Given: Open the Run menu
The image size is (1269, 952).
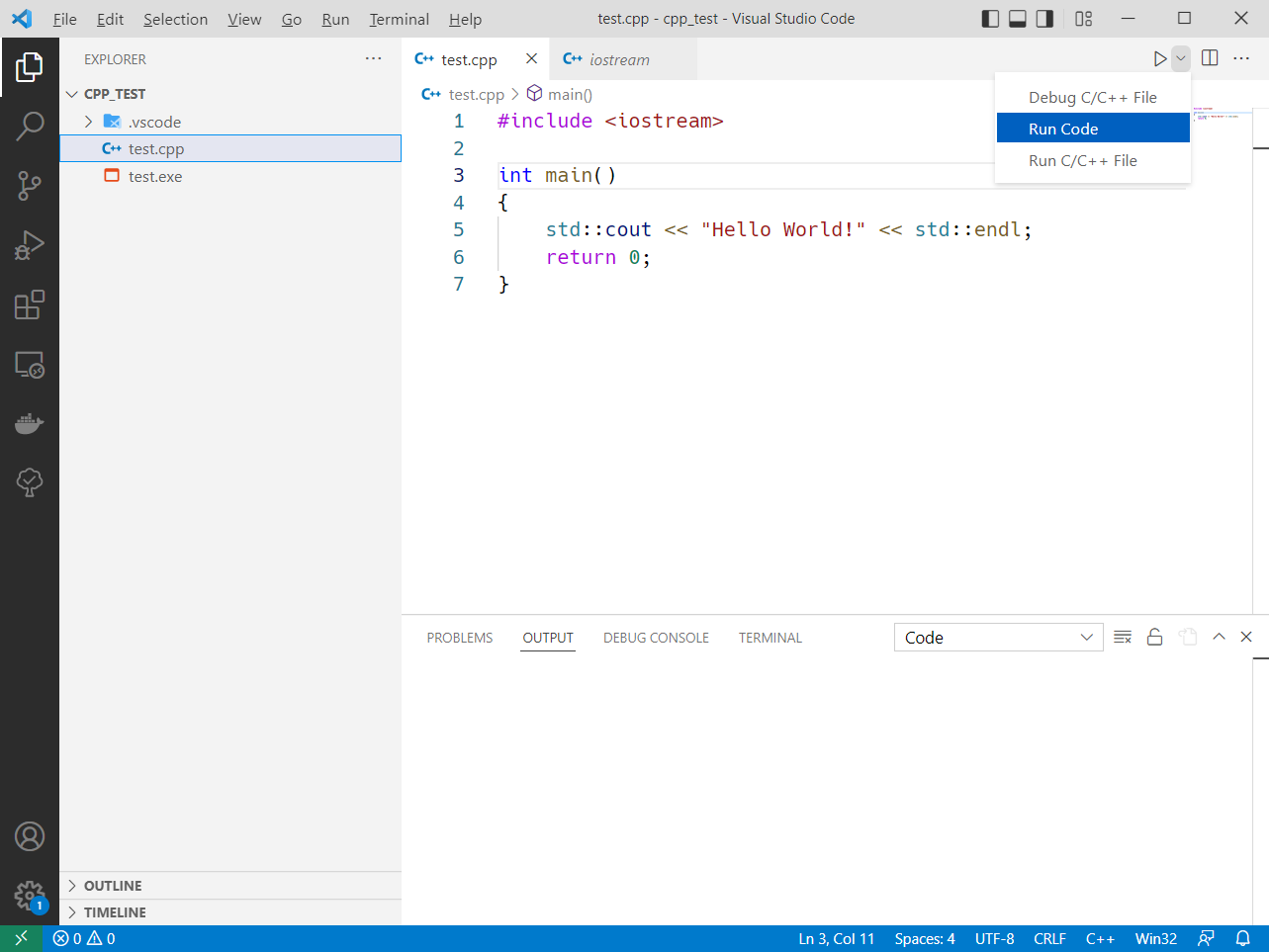Looking at the screenshot, I should 335,19.
